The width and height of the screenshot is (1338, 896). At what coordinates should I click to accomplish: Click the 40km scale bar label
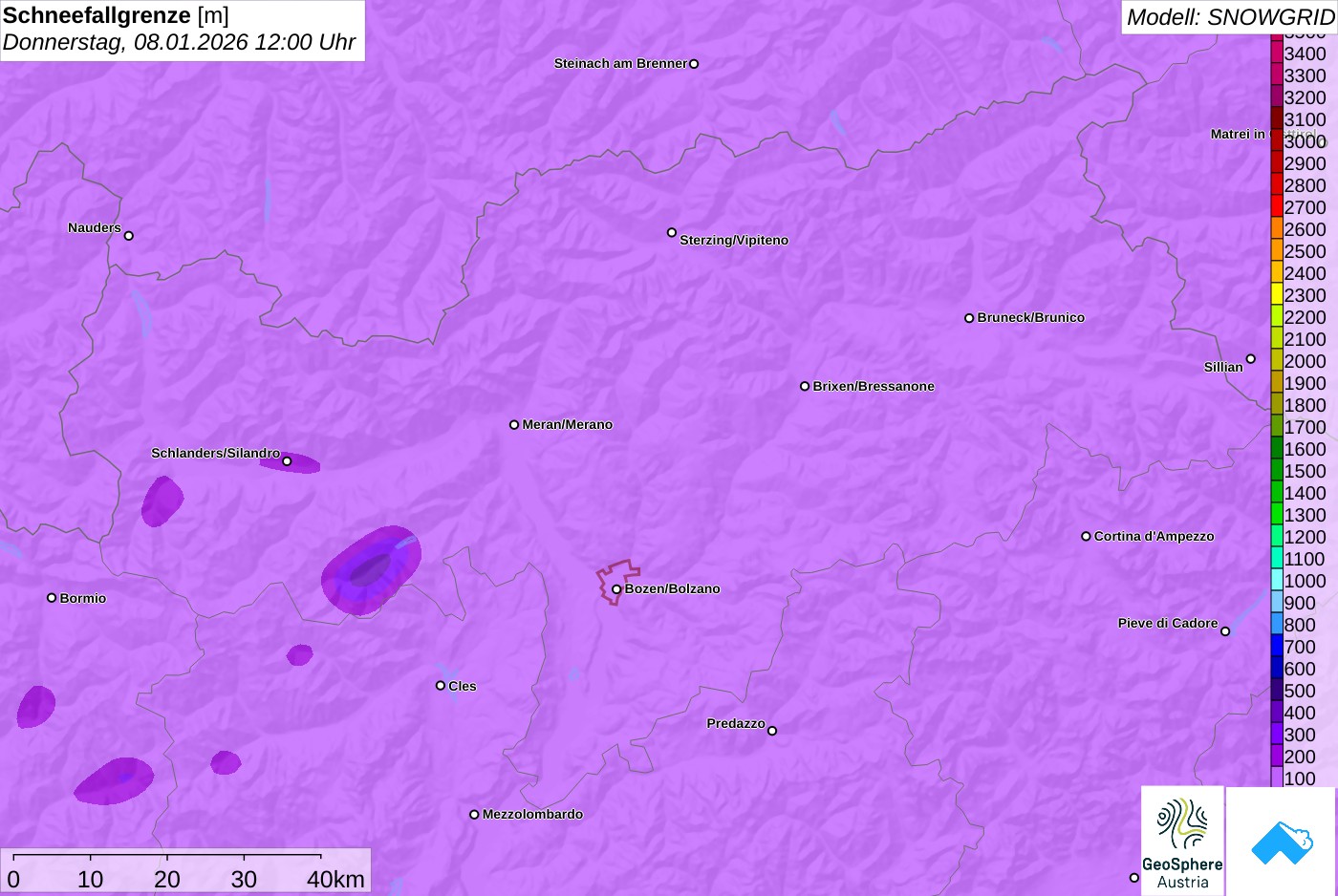[335, 880]
